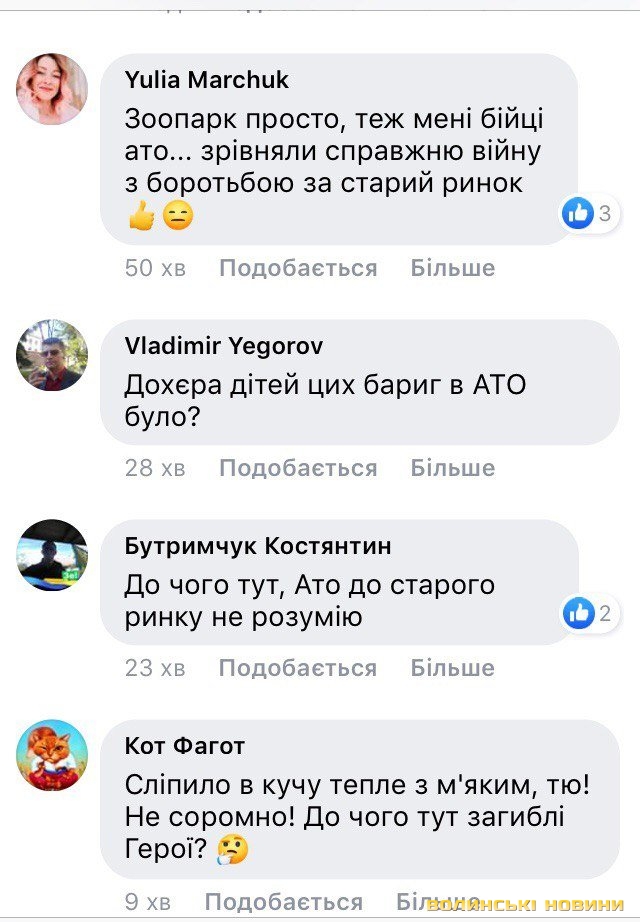Screen dimensions: 640x922
Task: Open Vladimir Yegorov's avatar photo
Action: (52, 355)
